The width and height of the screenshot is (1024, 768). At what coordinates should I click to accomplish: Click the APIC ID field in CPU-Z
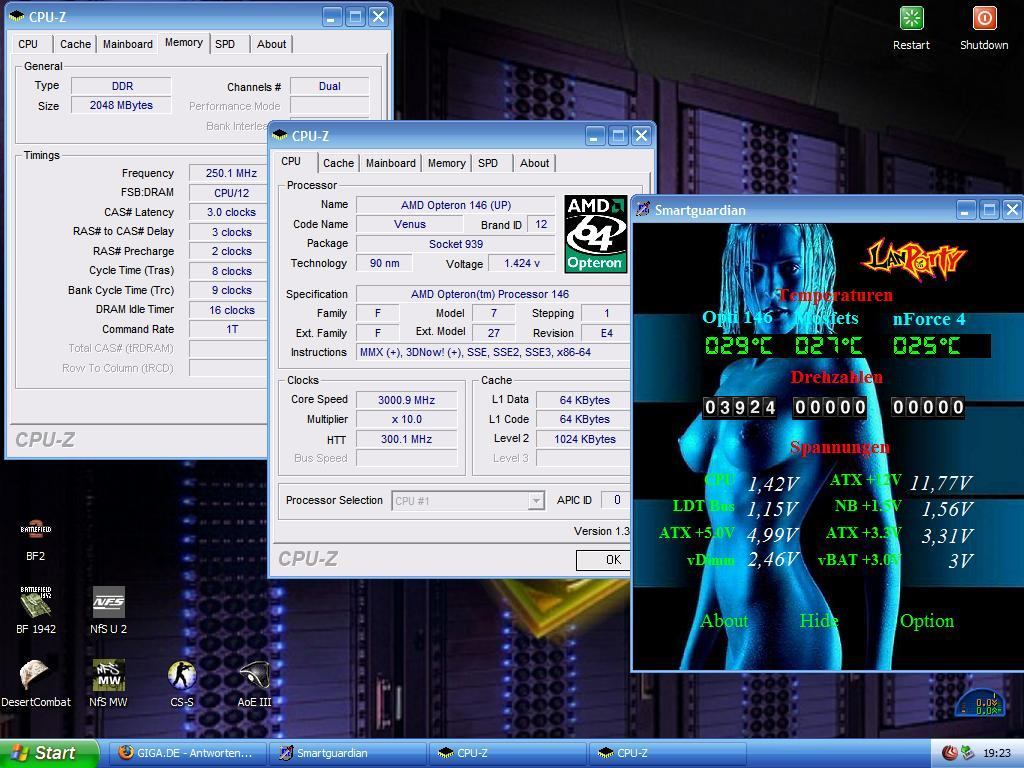pos(615,500)
